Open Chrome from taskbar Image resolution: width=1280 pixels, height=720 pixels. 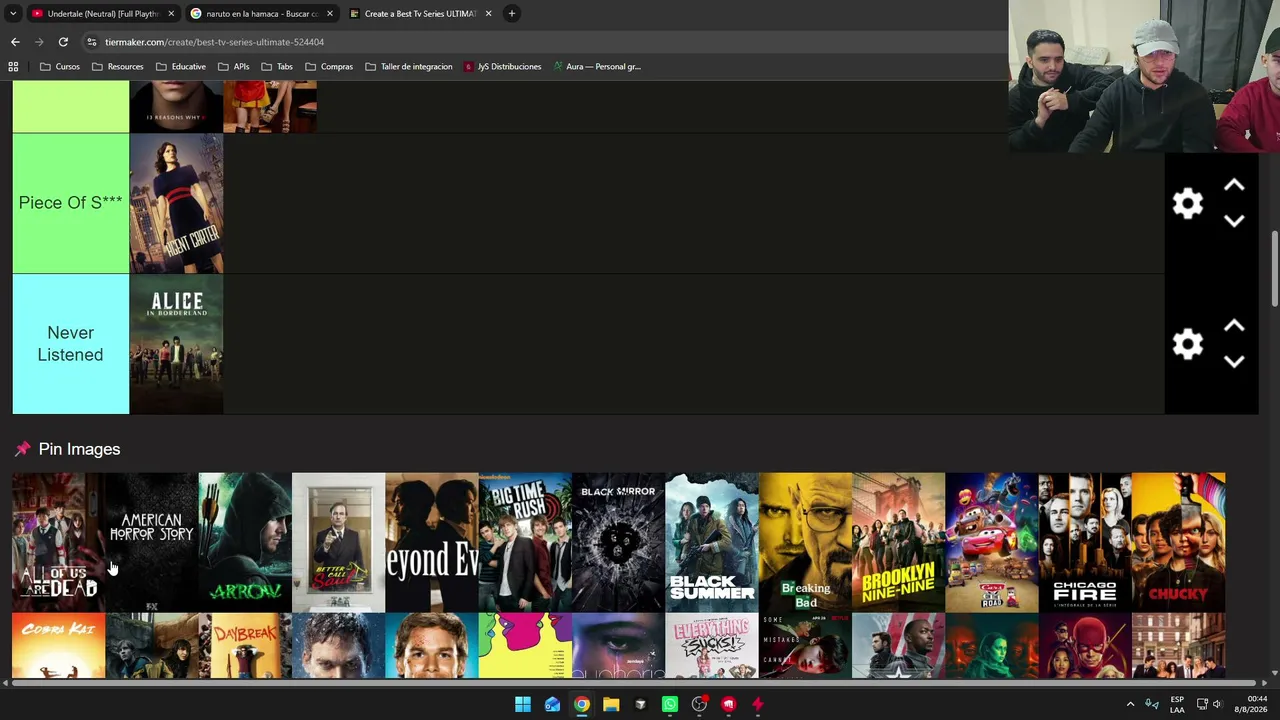pos(581,704)
